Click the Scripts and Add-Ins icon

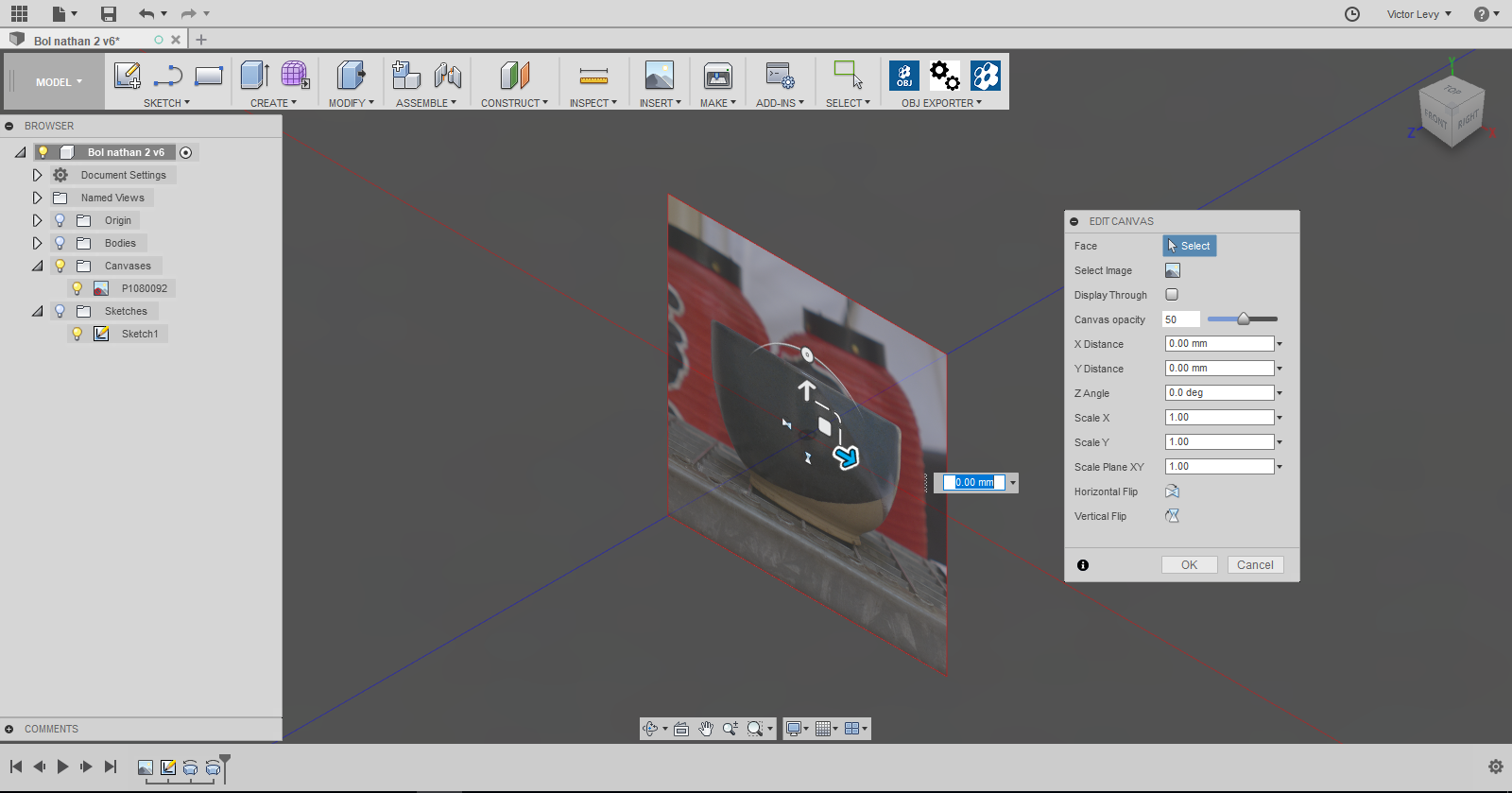tap(780, 76)
